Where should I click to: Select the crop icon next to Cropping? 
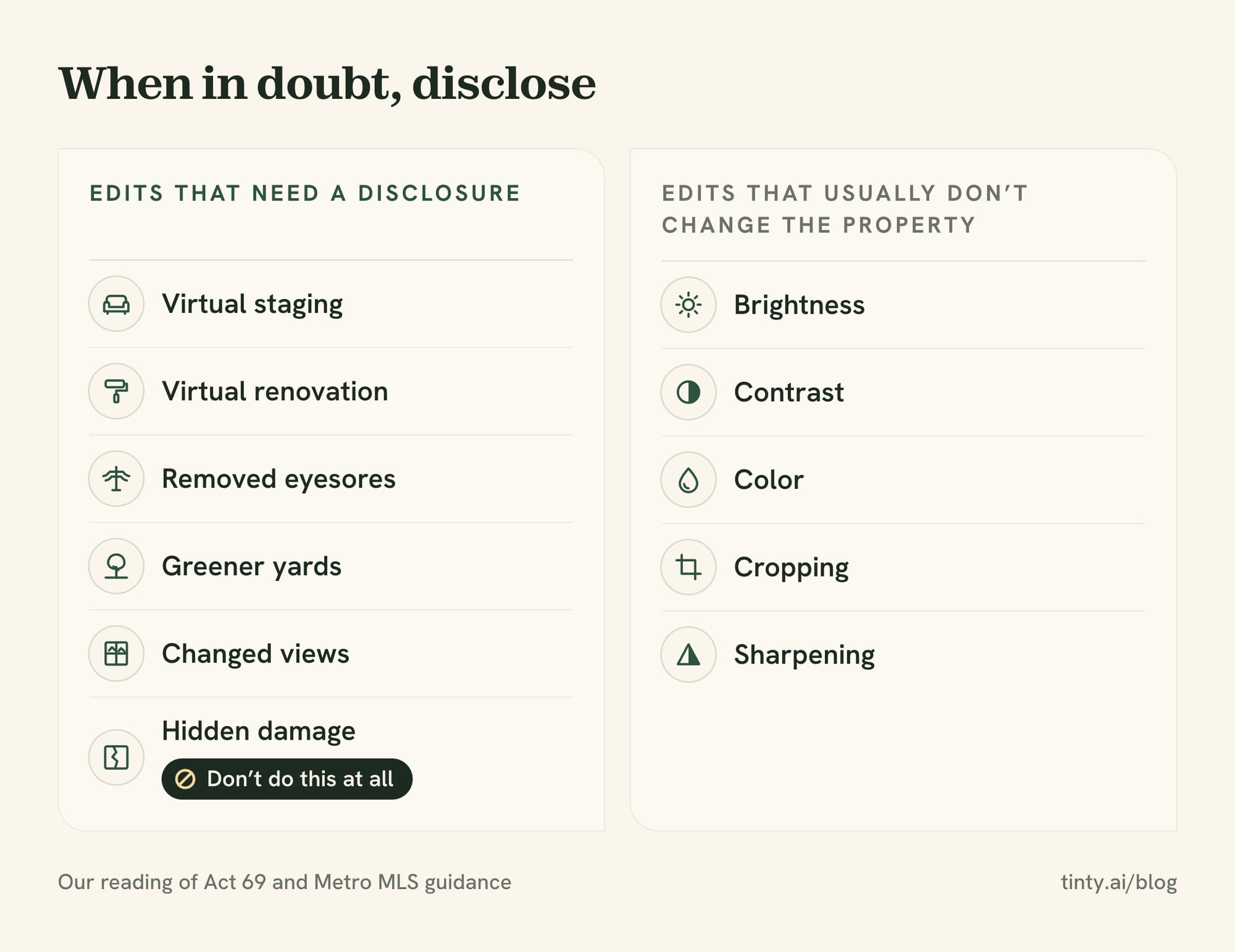[689, 567]
